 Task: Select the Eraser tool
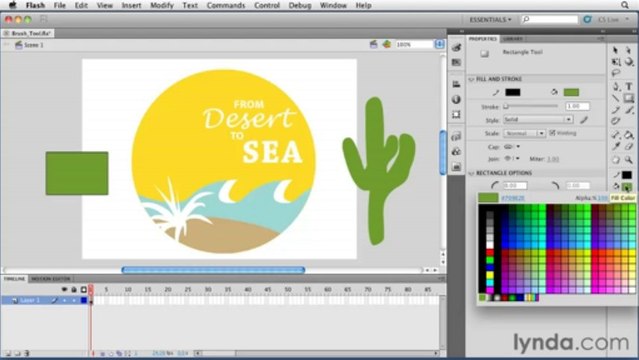point(629,147)
